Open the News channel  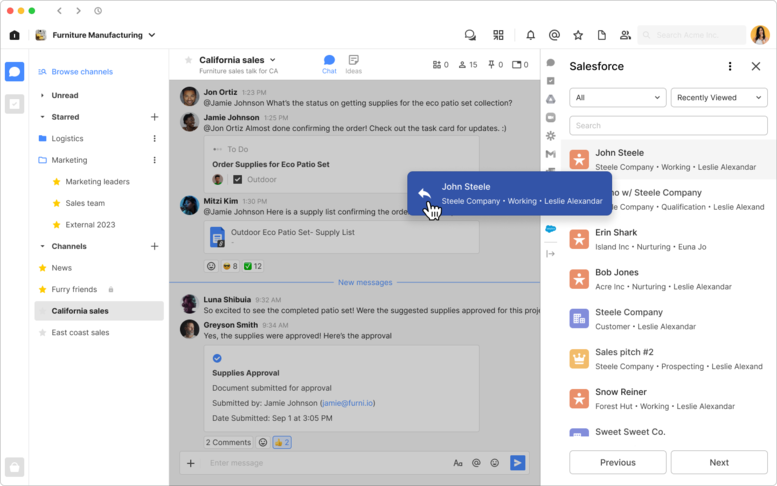(x=61, y=268)
